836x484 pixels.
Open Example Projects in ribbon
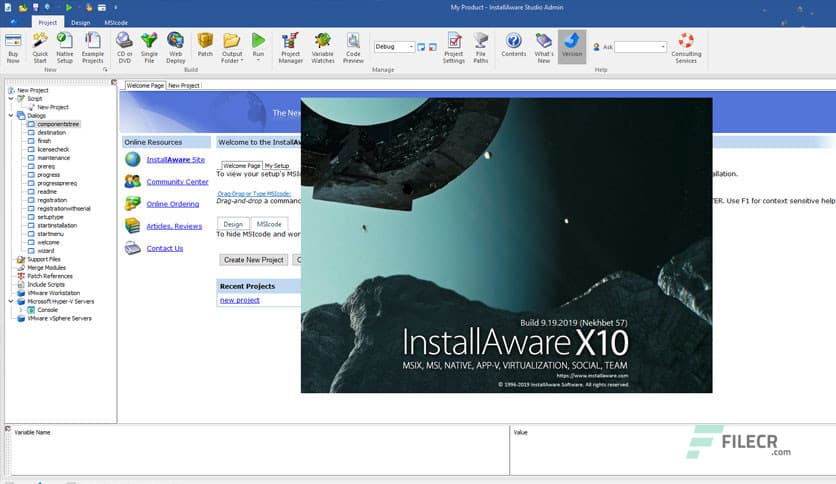(x=93, y=47)
